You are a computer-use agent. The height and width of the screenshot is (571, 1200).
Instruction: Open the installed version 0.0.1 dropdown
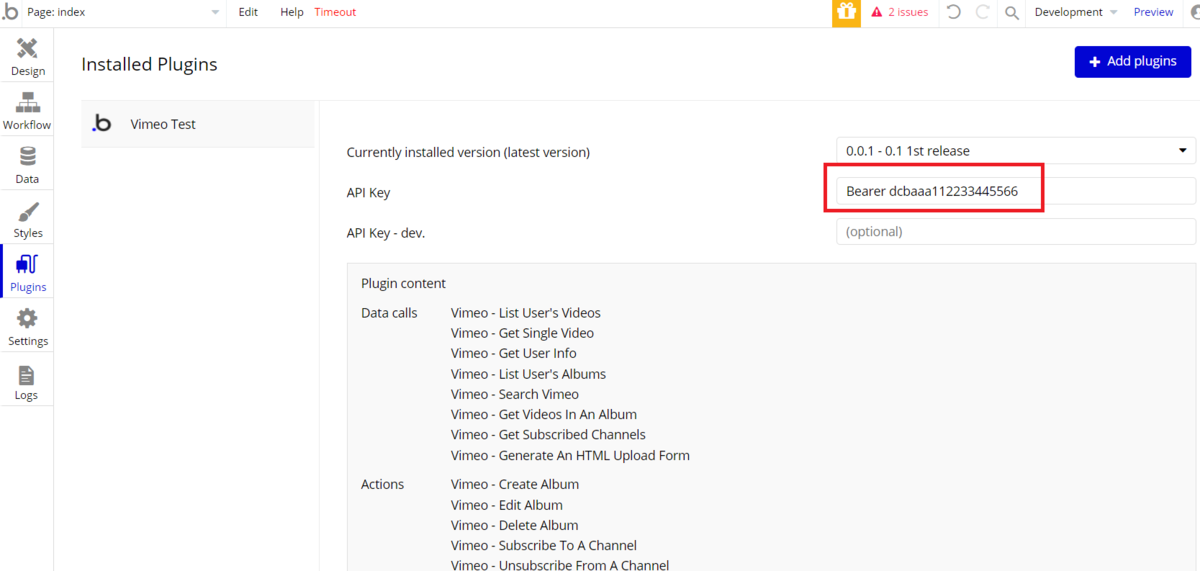coord(1016,151)
